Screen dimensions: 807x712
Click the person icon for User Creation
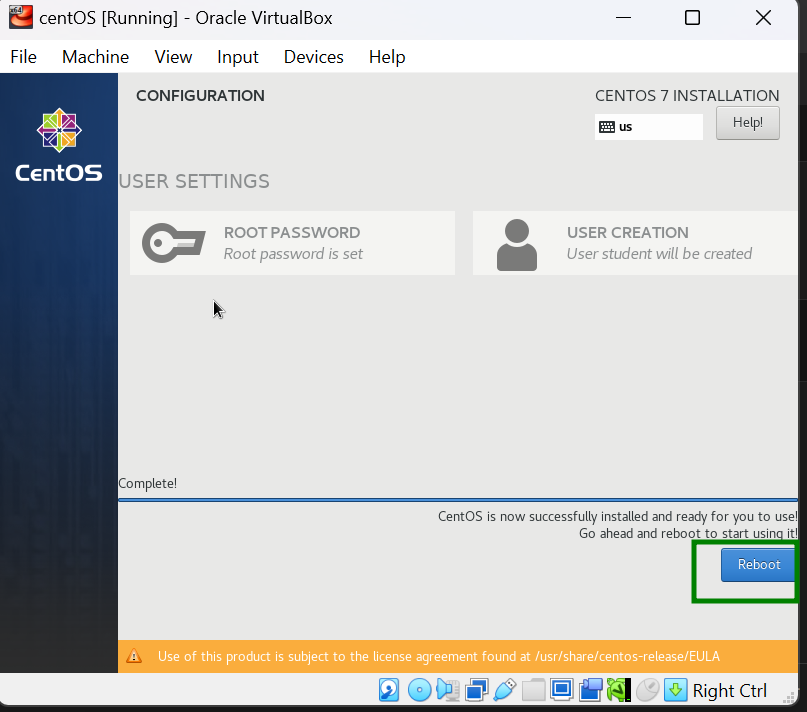point(517,245)
